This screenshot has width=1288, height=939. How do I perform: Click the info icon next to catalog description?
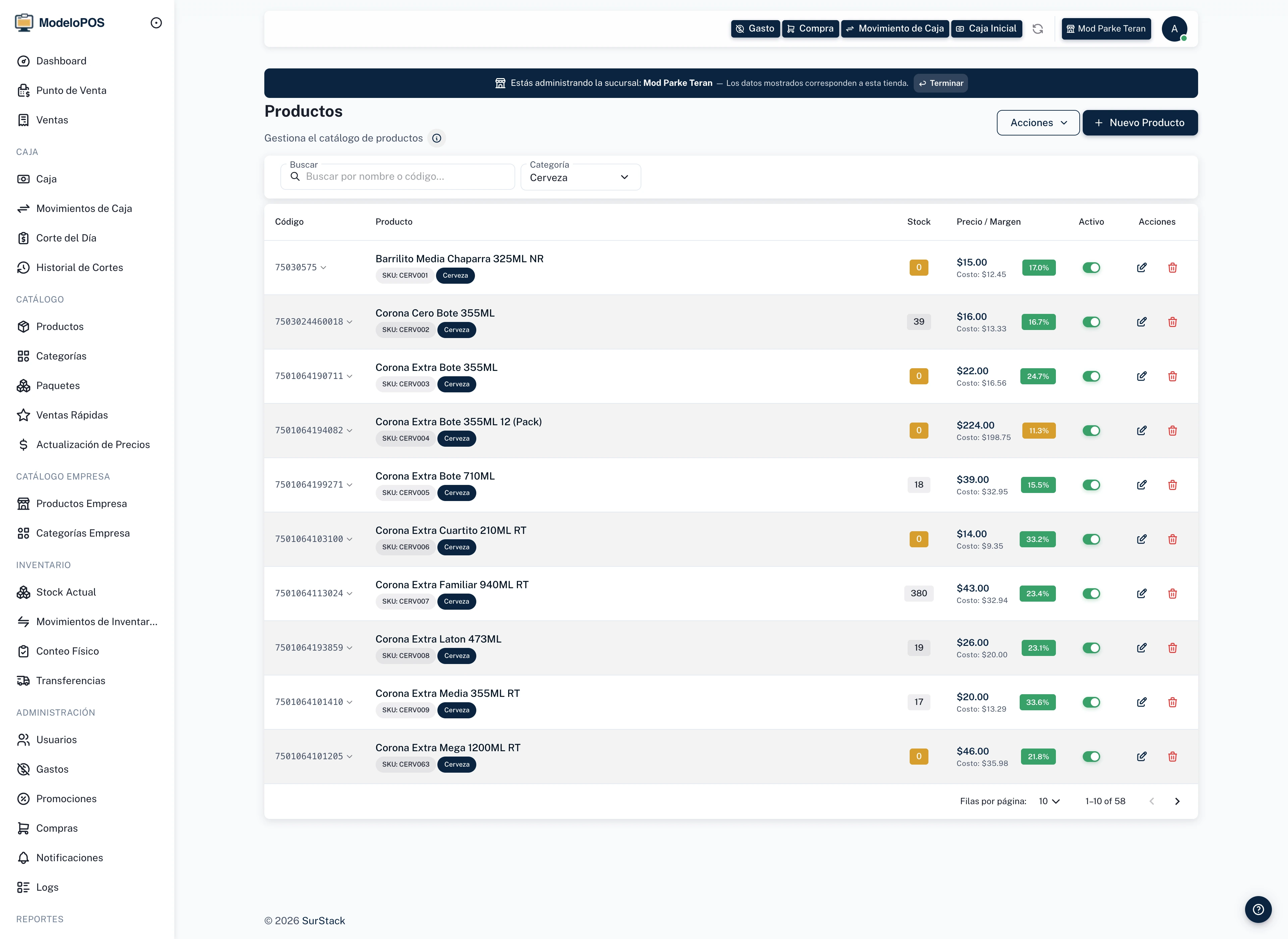[436, 138]
